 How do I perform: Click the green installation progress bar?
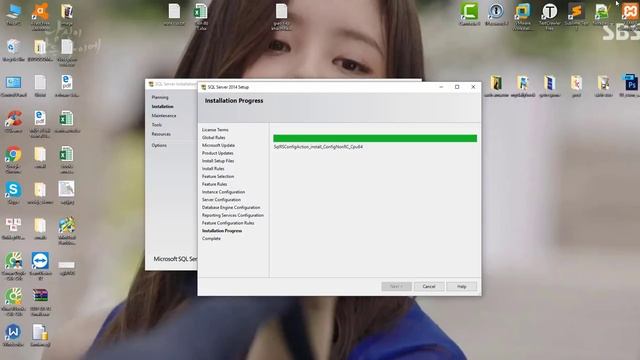point(375,138)
